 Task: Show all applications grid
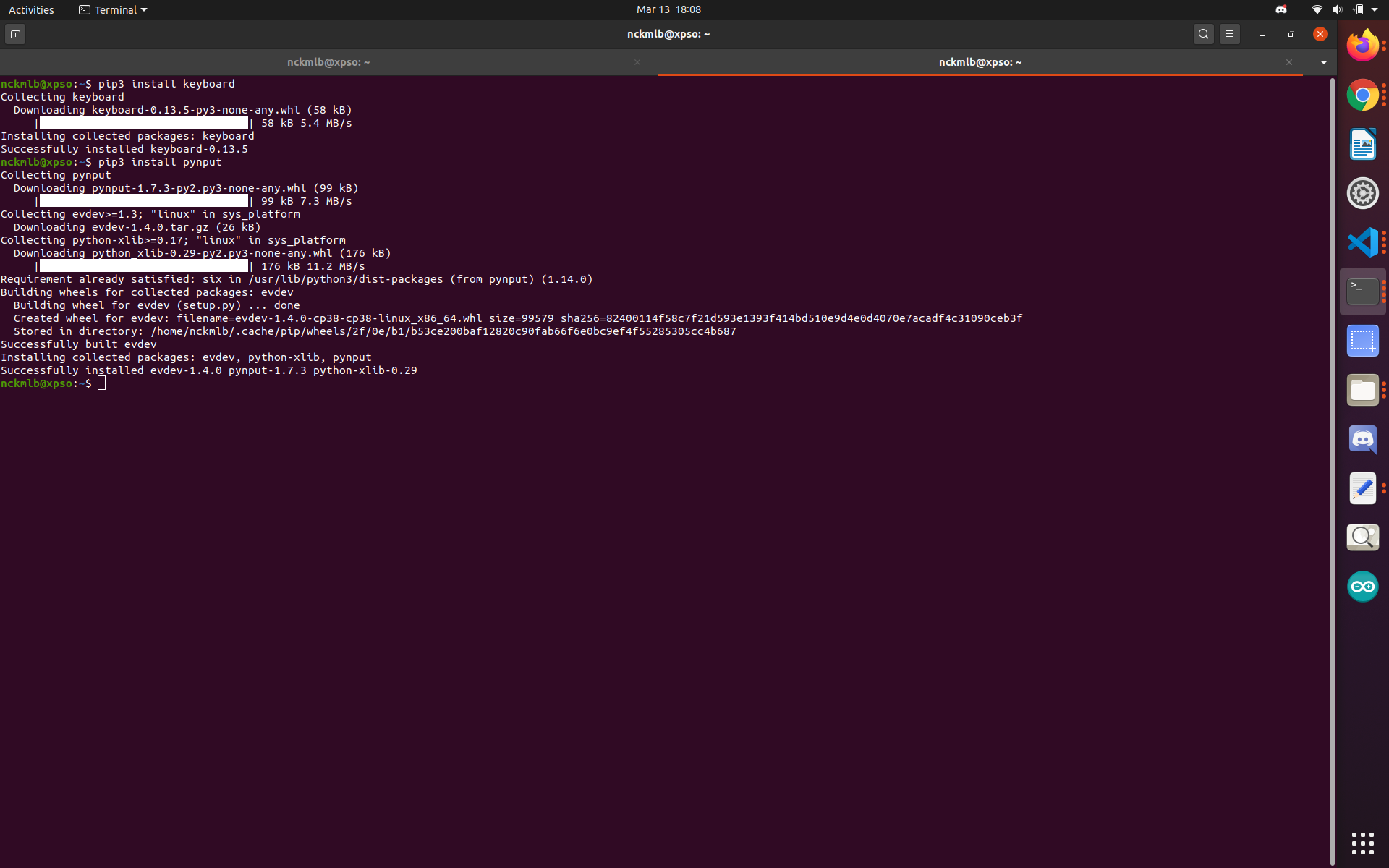[x=1362, y=843]
